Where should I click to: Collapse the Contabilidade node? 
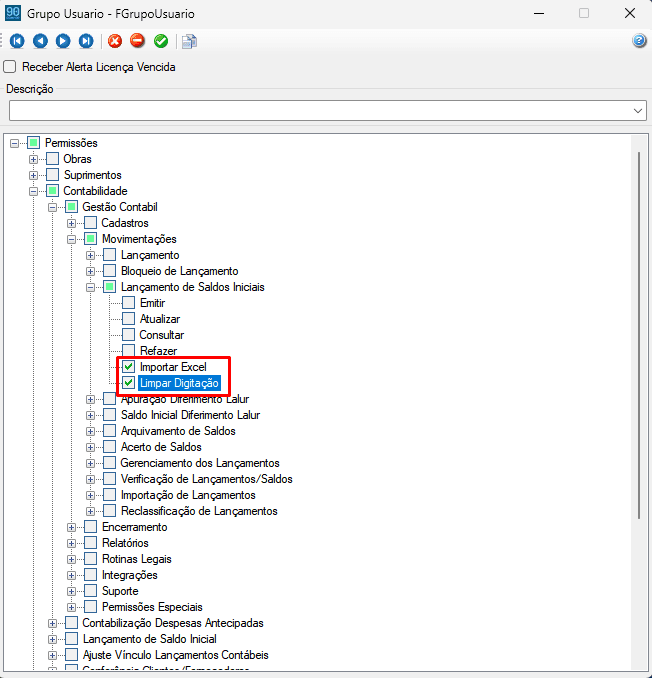tap(33, 191)
